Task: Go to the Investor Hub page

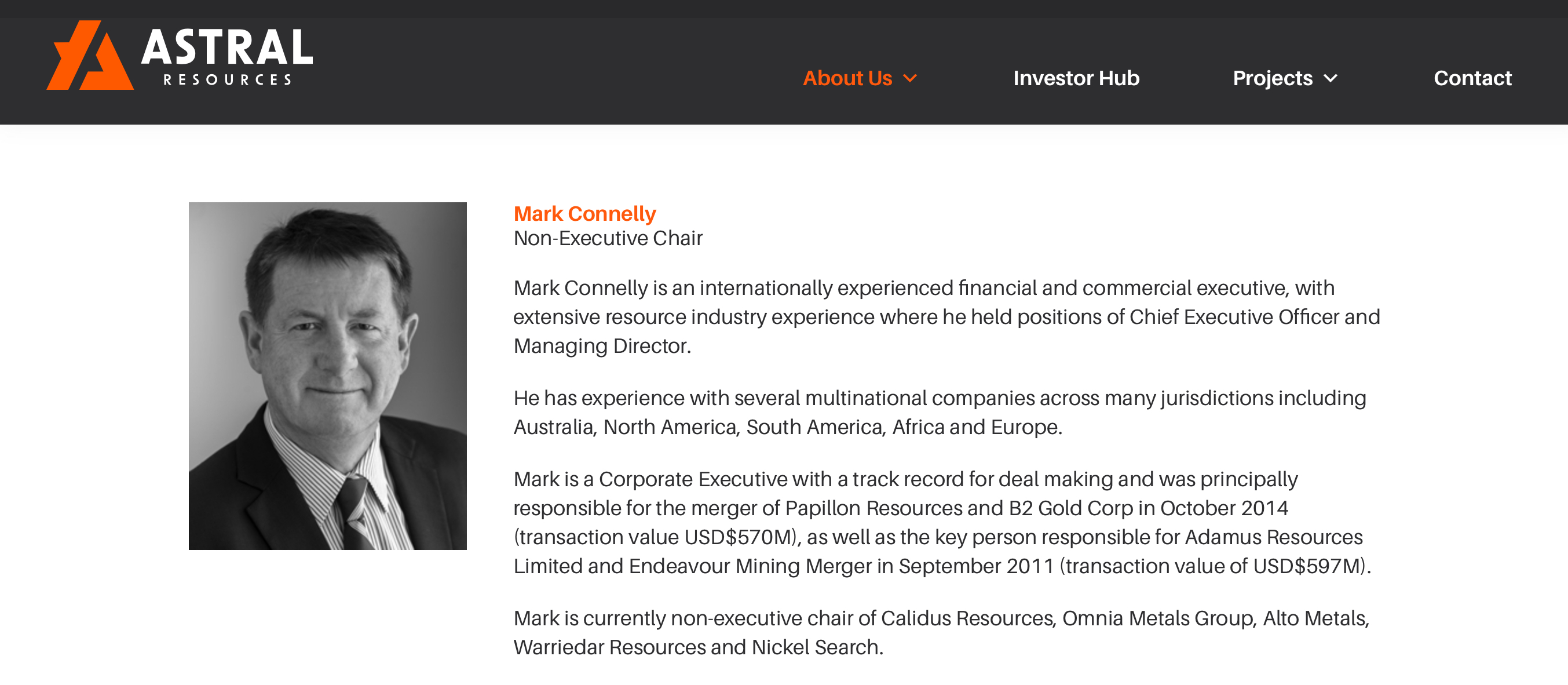Action: point(1076,78)
